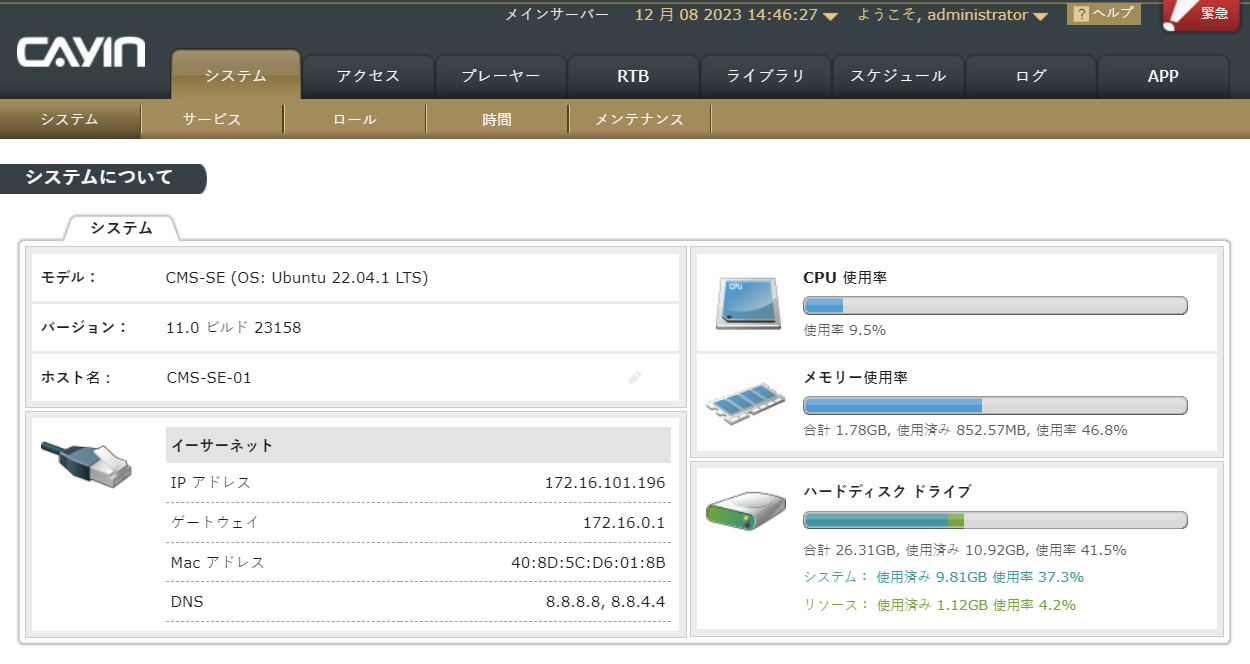Click the date text 12 月 08 2023 14:46:27
Image resolution: width=1250 pixels, height=664 pixels.
coord(727,15)
